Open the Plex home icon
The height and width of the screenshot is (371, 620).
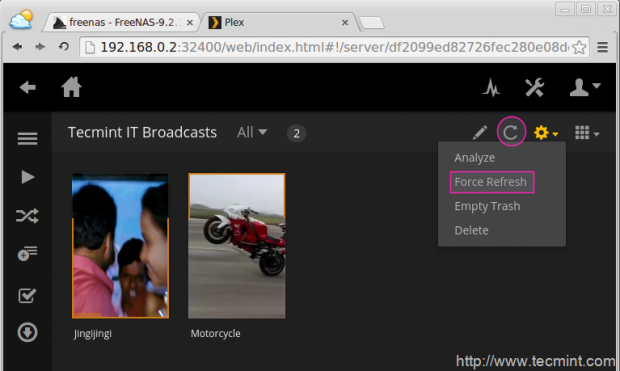pos(72,87)
